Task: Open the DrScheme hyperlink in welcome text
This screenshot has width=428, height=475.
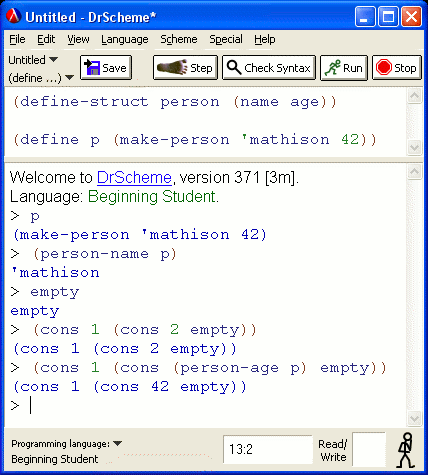Action: pos(134,177)
